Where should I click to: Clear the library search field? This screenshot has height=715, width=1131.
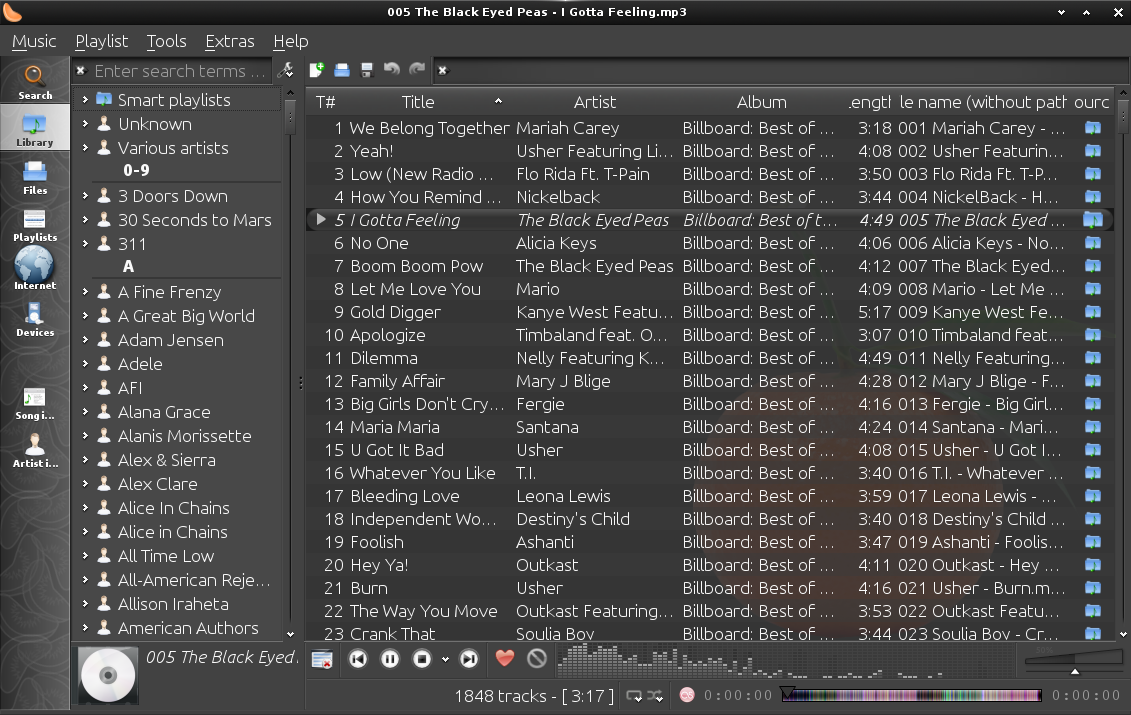pos(81,70)
